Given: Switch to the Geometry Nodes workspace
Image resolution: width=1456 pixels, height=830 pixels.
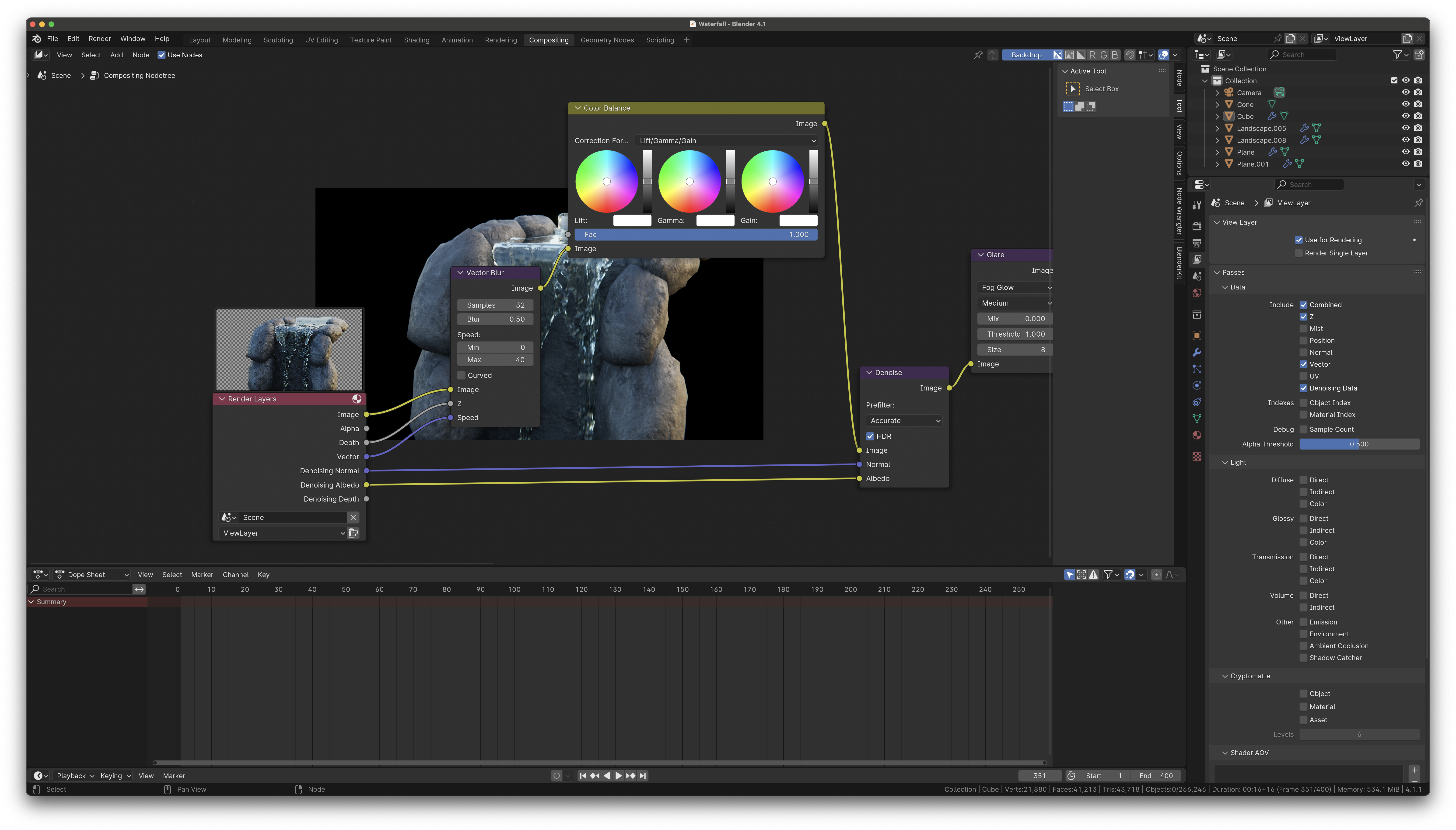Looking at the screenshot, I should [607, 40].
